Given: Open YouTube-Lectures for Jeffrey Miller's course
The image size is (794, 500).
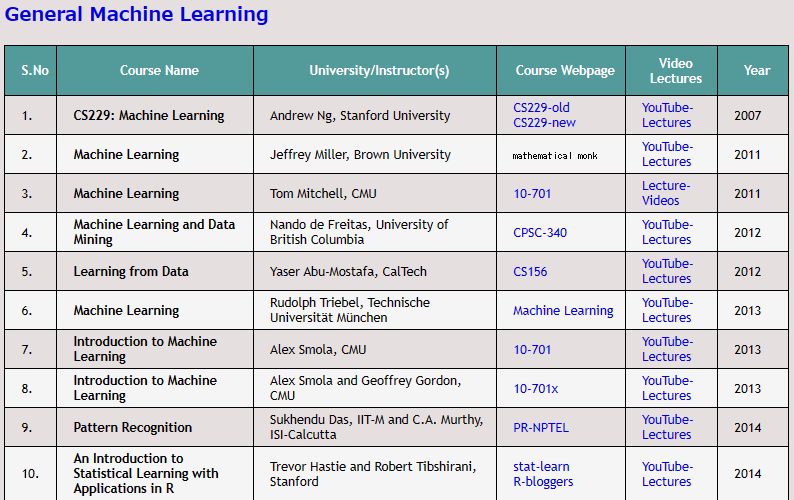Looking at the screenshot, I should tap(667, 154).
